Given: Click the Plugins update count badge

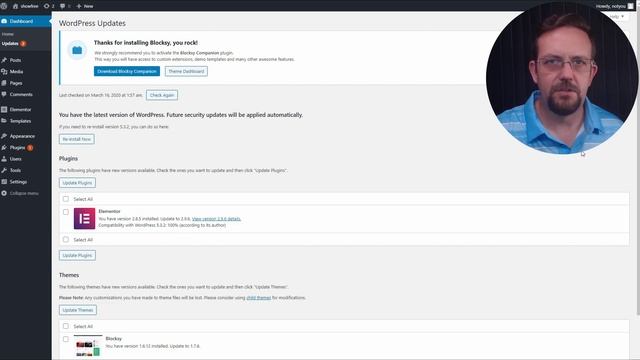Looking at the screenshot, I should pos(30,147).
